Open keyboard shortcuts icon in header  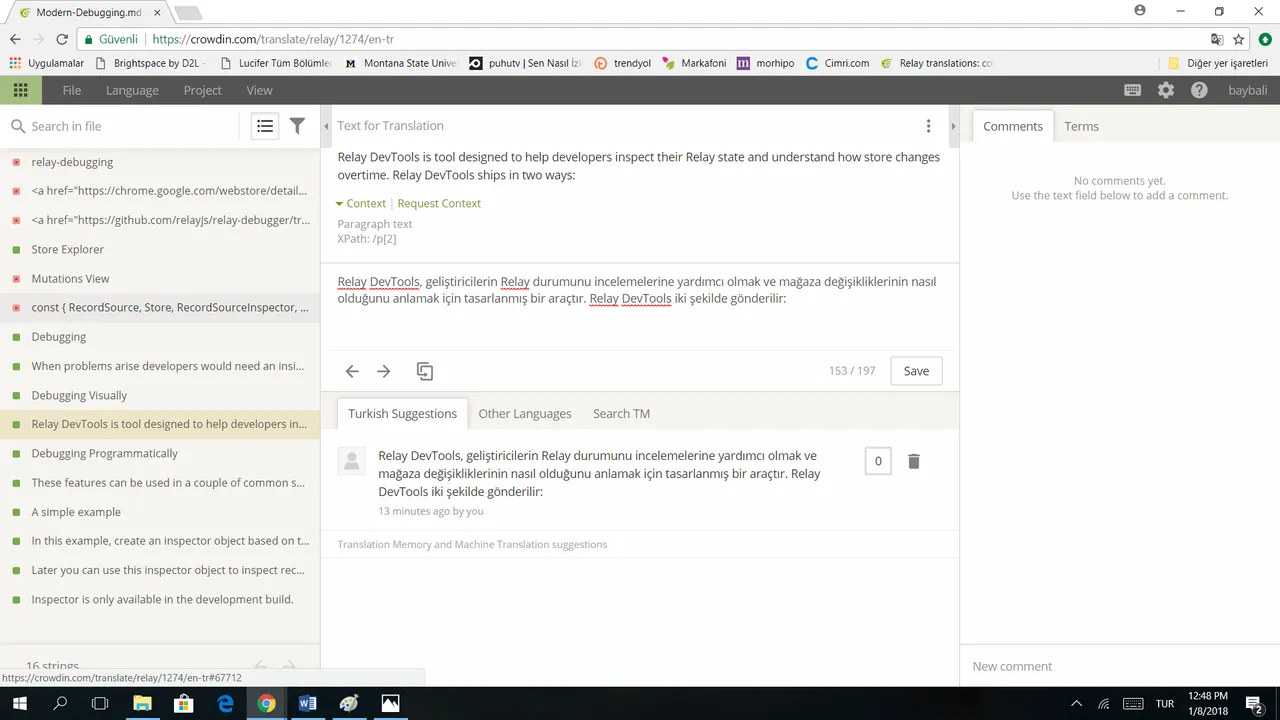coord(1132,90)
